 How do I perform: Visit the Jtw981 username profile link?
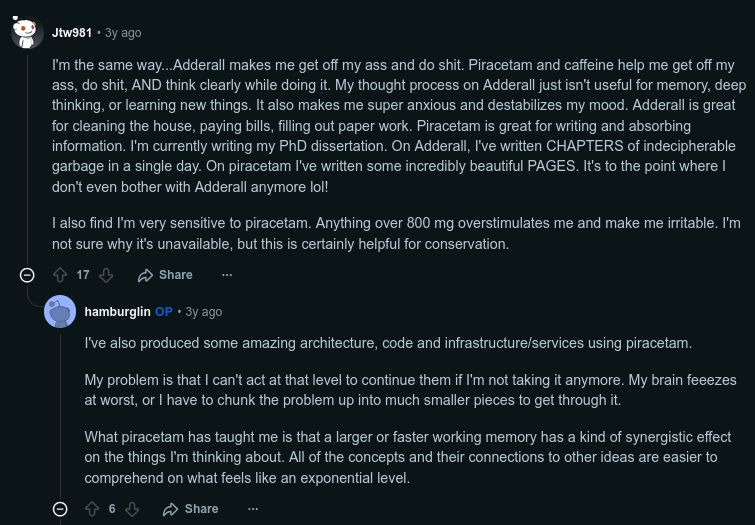[72, 32]
